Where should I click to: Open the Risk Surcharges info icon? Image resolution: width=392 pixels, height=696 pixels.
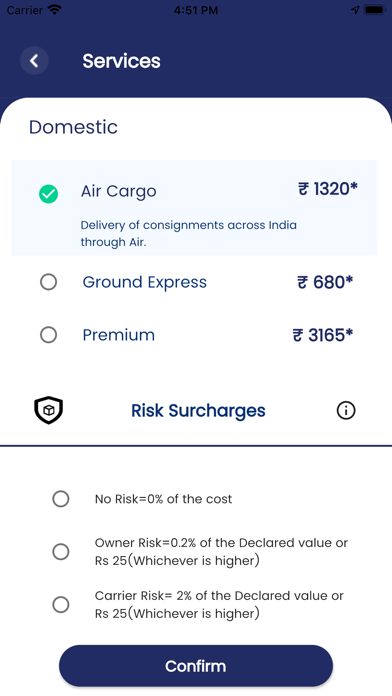pyautogui.click(x=345, y=410)
